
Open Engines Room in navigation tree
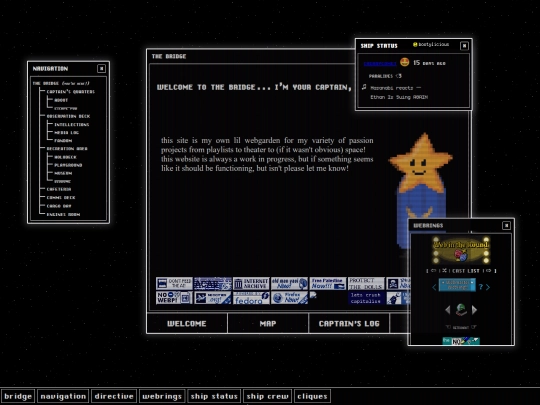tap(63, 214)
